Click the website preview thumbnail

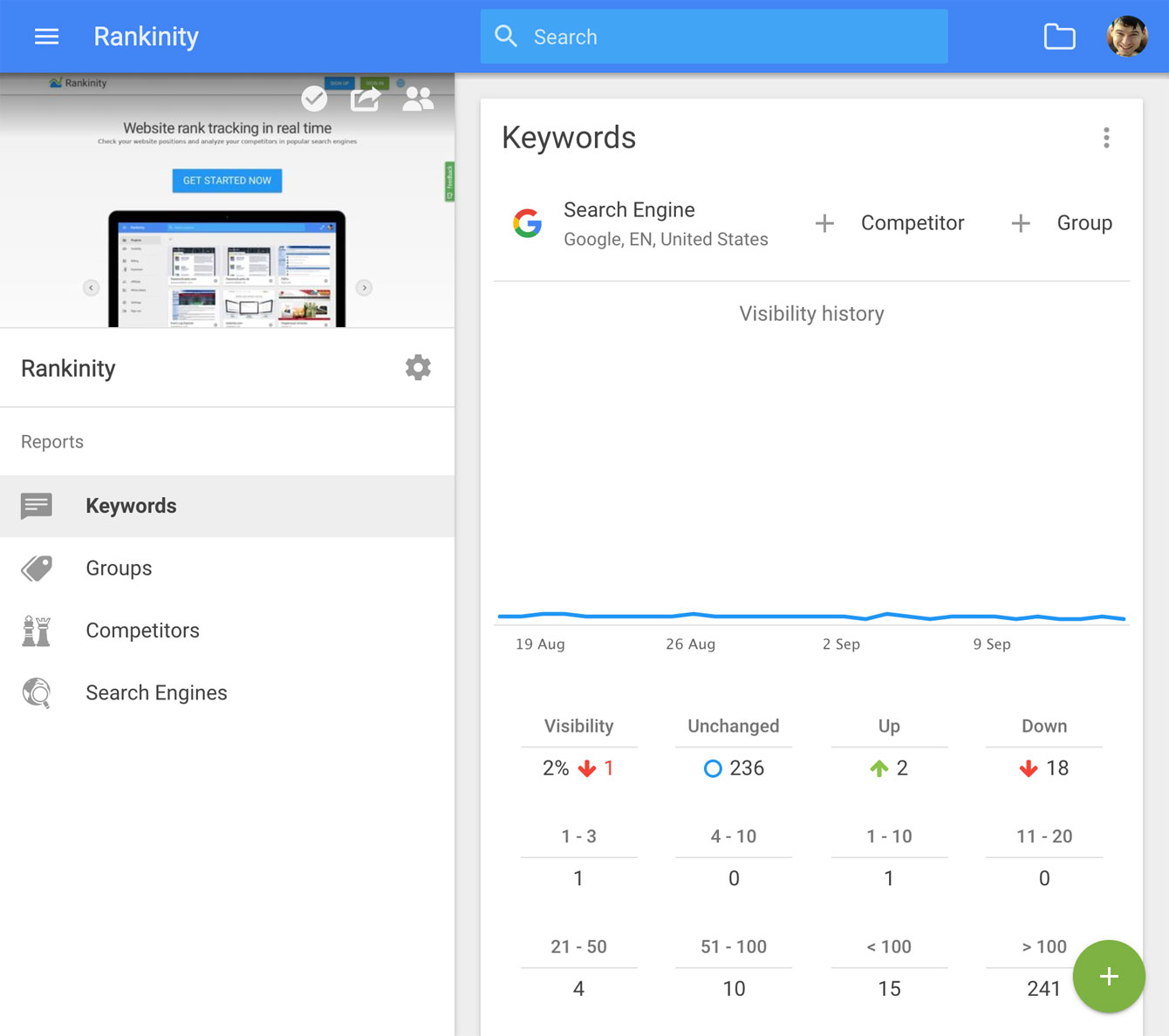click(x=227, y=201)
